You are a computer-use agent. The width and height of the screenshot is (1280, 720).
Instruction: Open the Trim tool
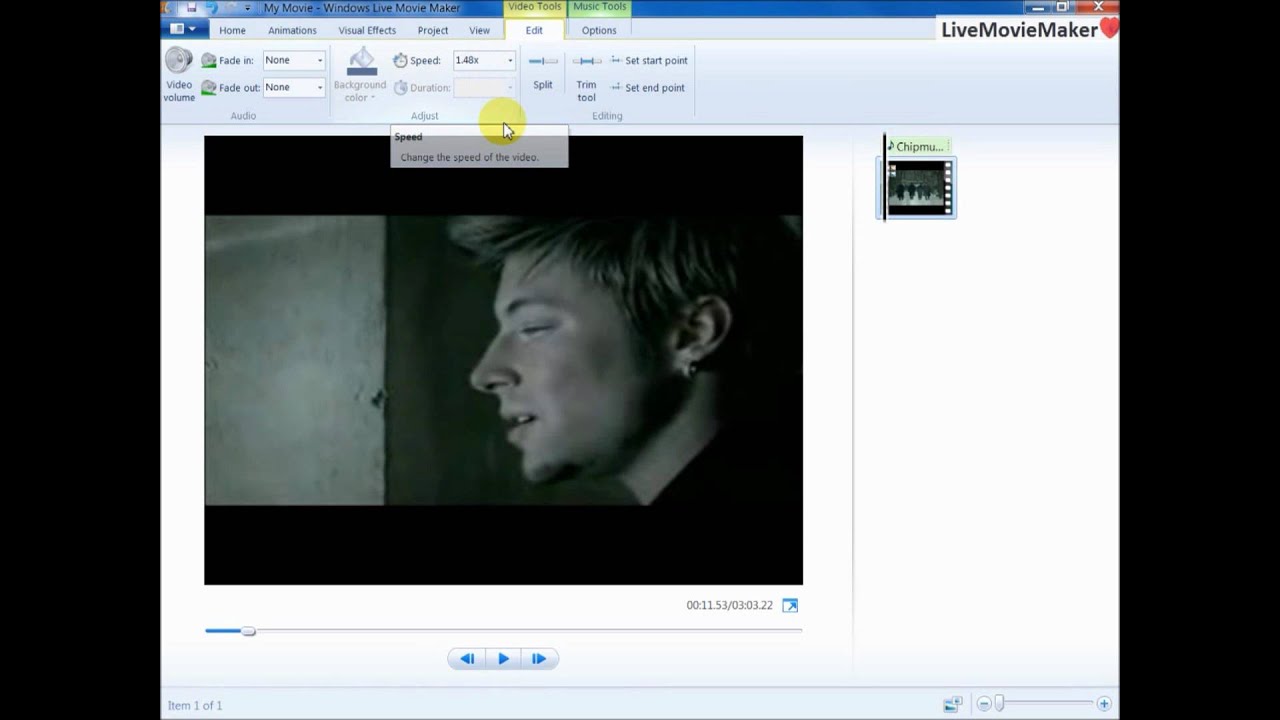[586, 75]
